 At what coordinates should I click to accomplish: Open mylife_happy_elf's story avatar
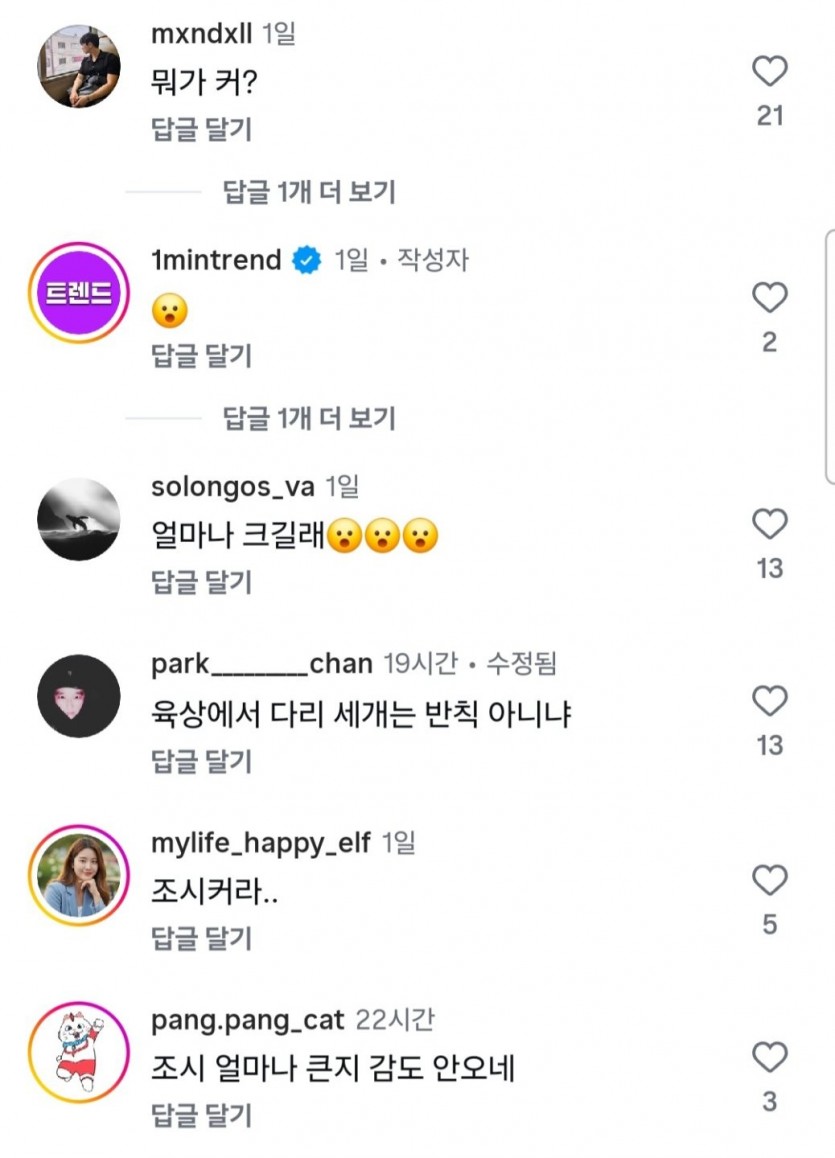(79, 875)
